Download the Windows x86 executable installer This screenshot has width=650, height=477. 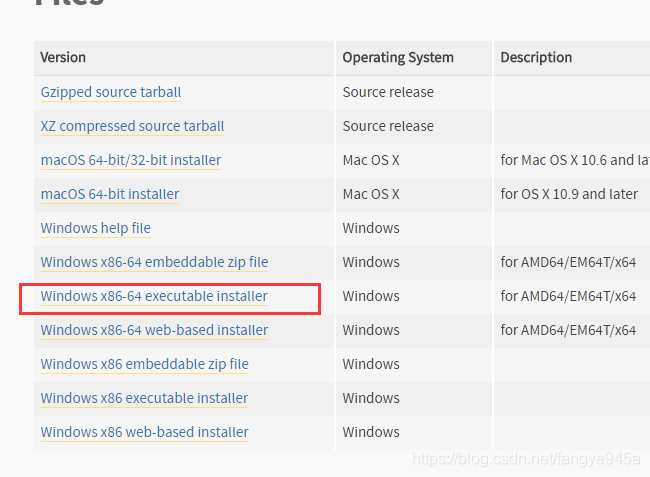point(144,398)
